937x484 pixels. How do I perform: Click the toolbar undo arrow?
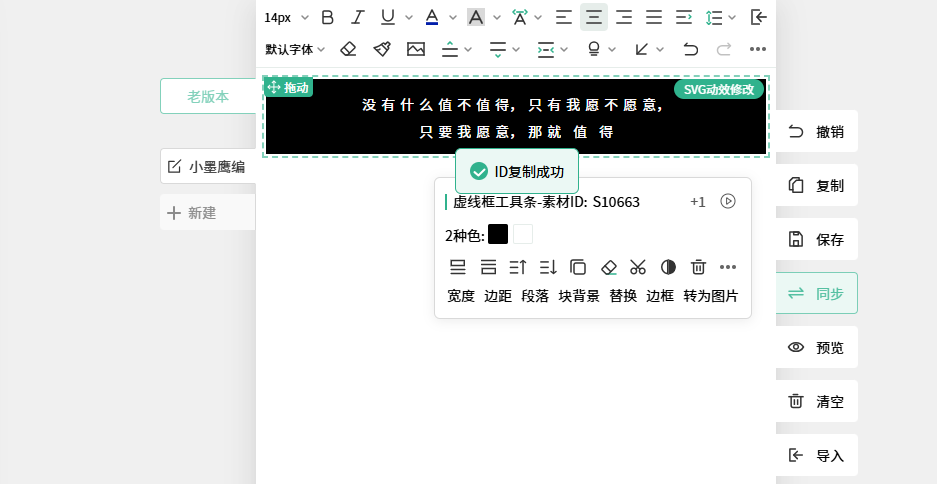click(x=691, y=49)
